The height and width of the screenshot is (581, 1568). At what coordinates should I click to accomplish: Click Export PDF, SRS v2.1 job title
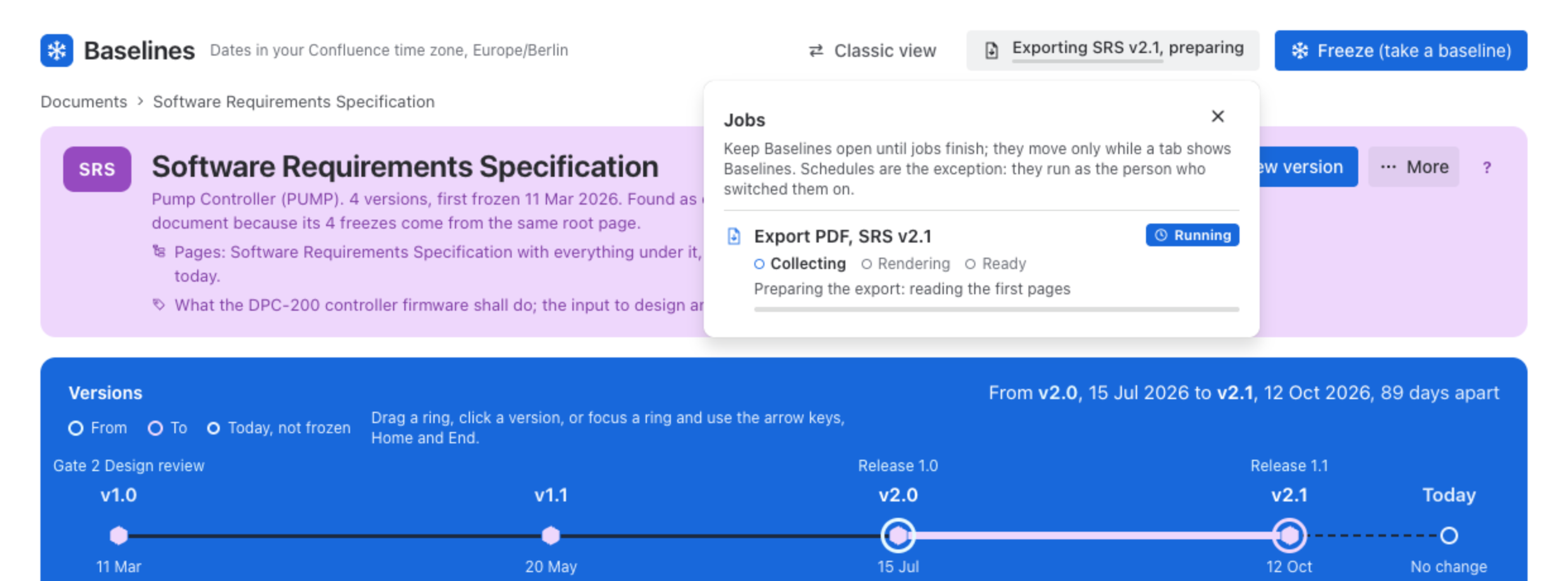coord(843,236)
